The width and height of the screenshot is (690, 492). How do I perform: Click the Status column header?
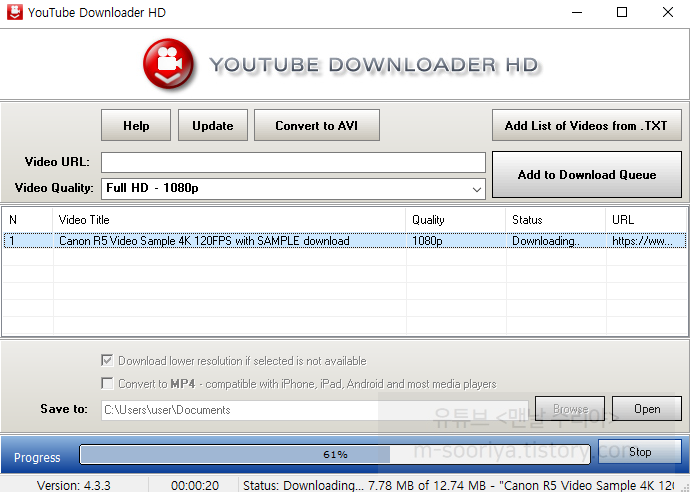(x=556, y=220)
